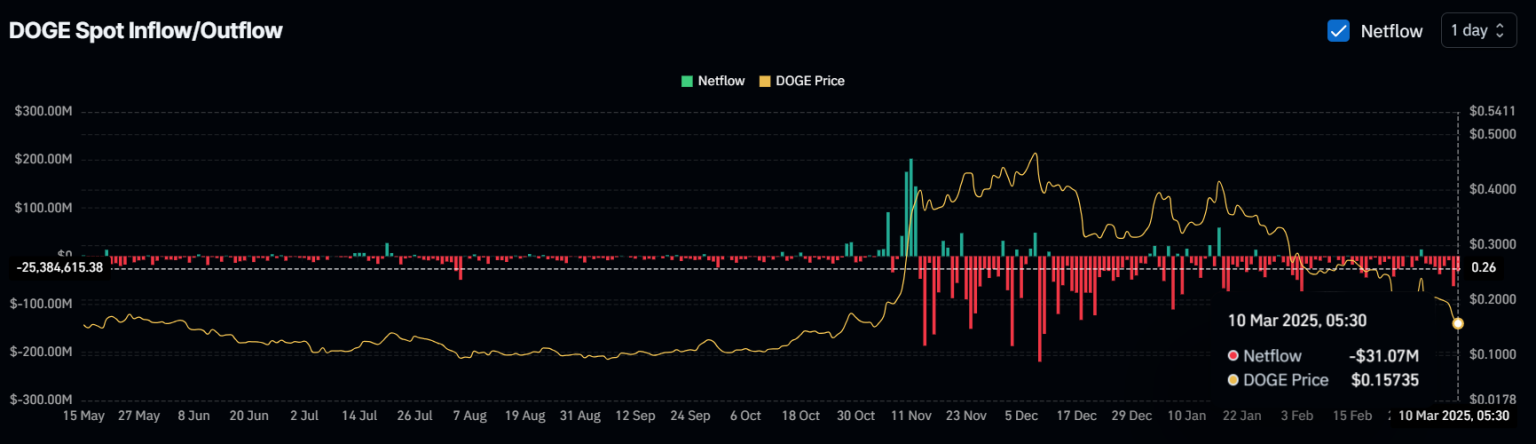Click the -25,384,615.38 value label
The height and width of the screenshot is (444, 1536).
(60, 268)
